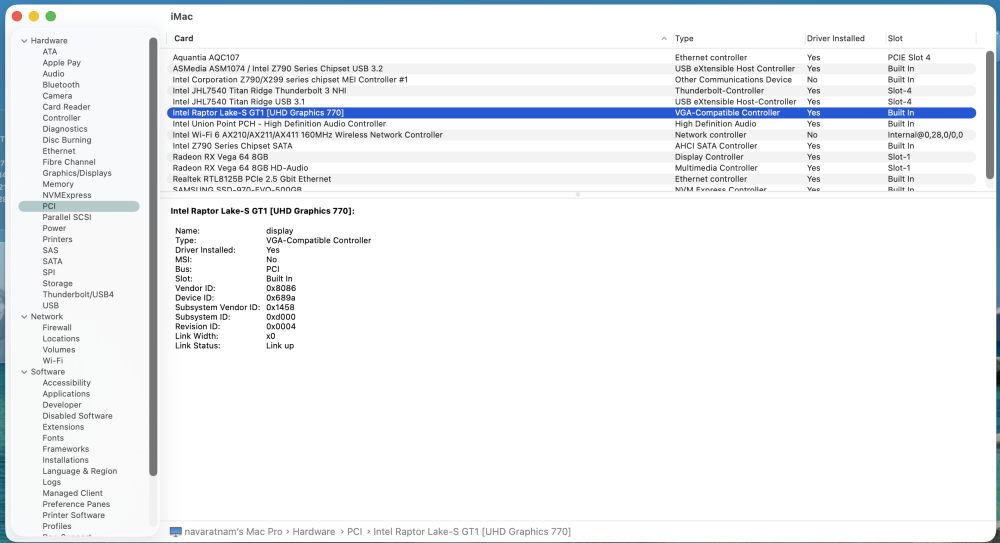Select Language & Region in sidebar
The image size is (1000, 543).
tap(80, 472)
